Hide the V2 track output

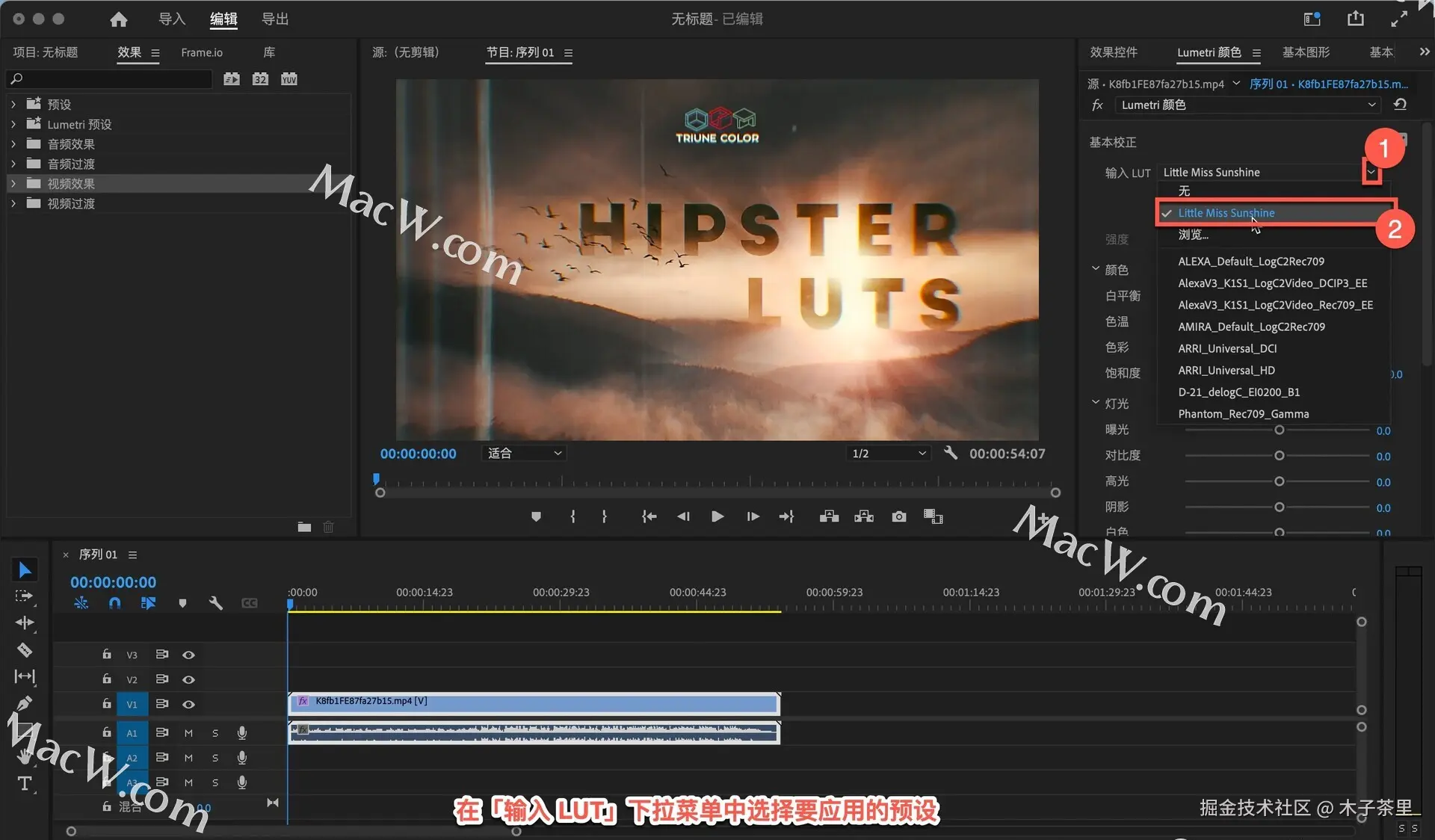[x=188, y=679]
